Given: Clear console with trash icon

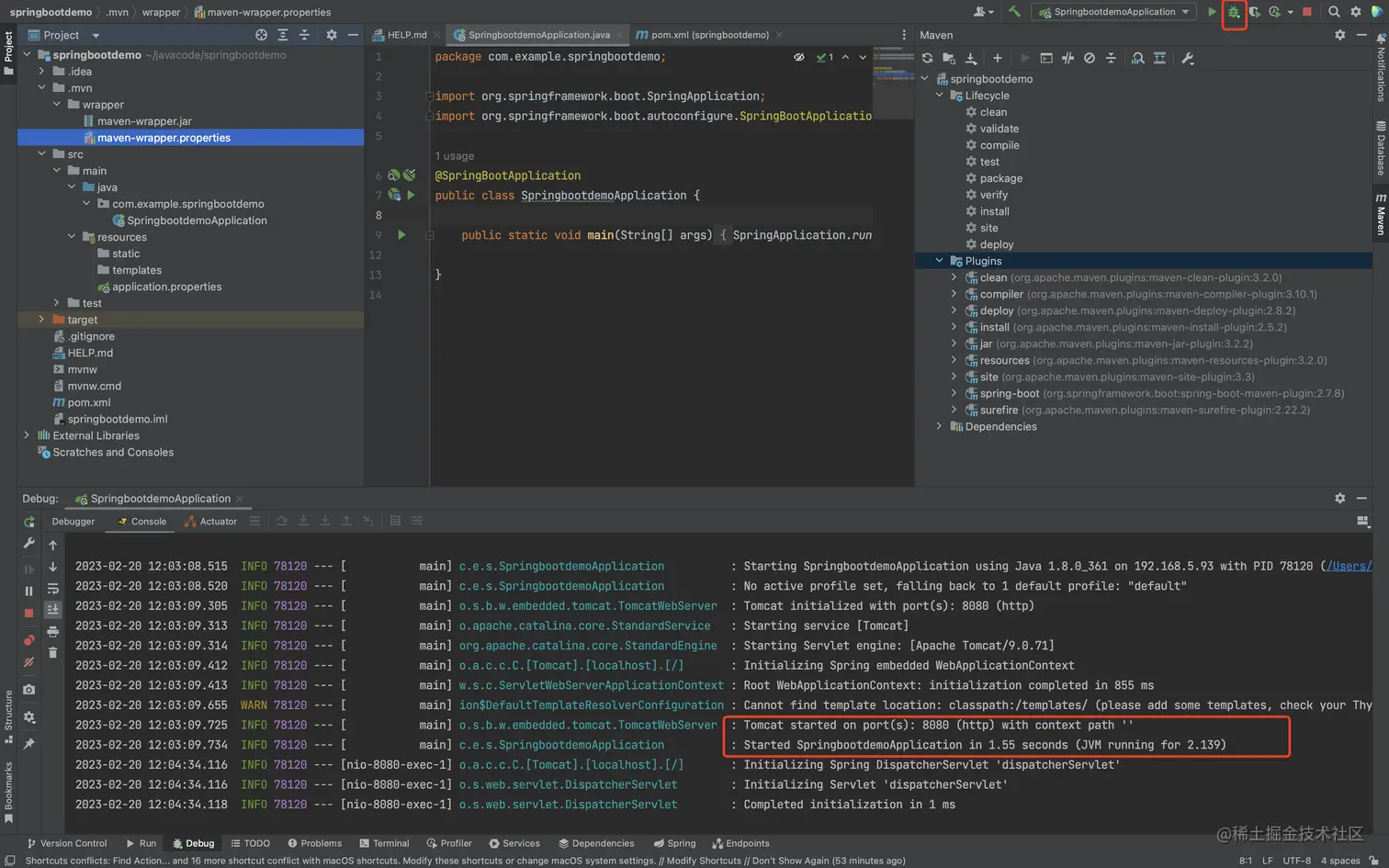Looking at the screenshot, I should 52,653.
